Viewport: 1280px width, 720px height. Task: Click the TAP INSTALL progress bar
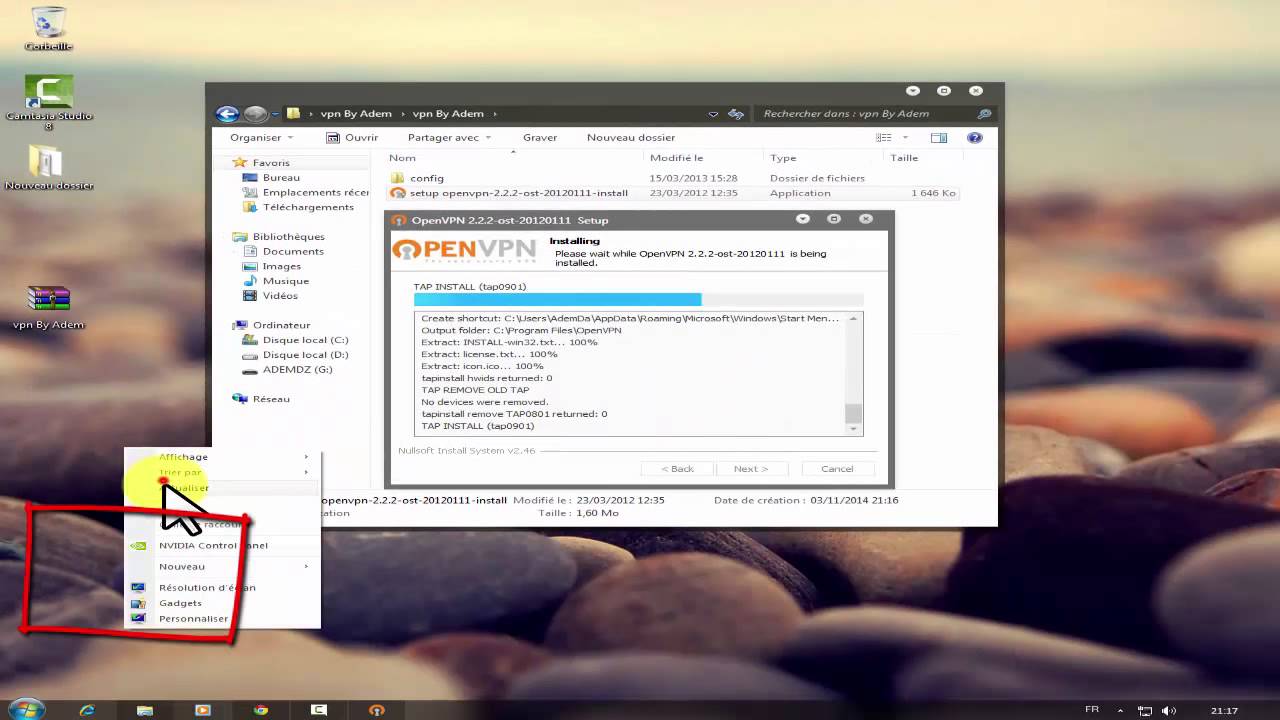[638, 299]
